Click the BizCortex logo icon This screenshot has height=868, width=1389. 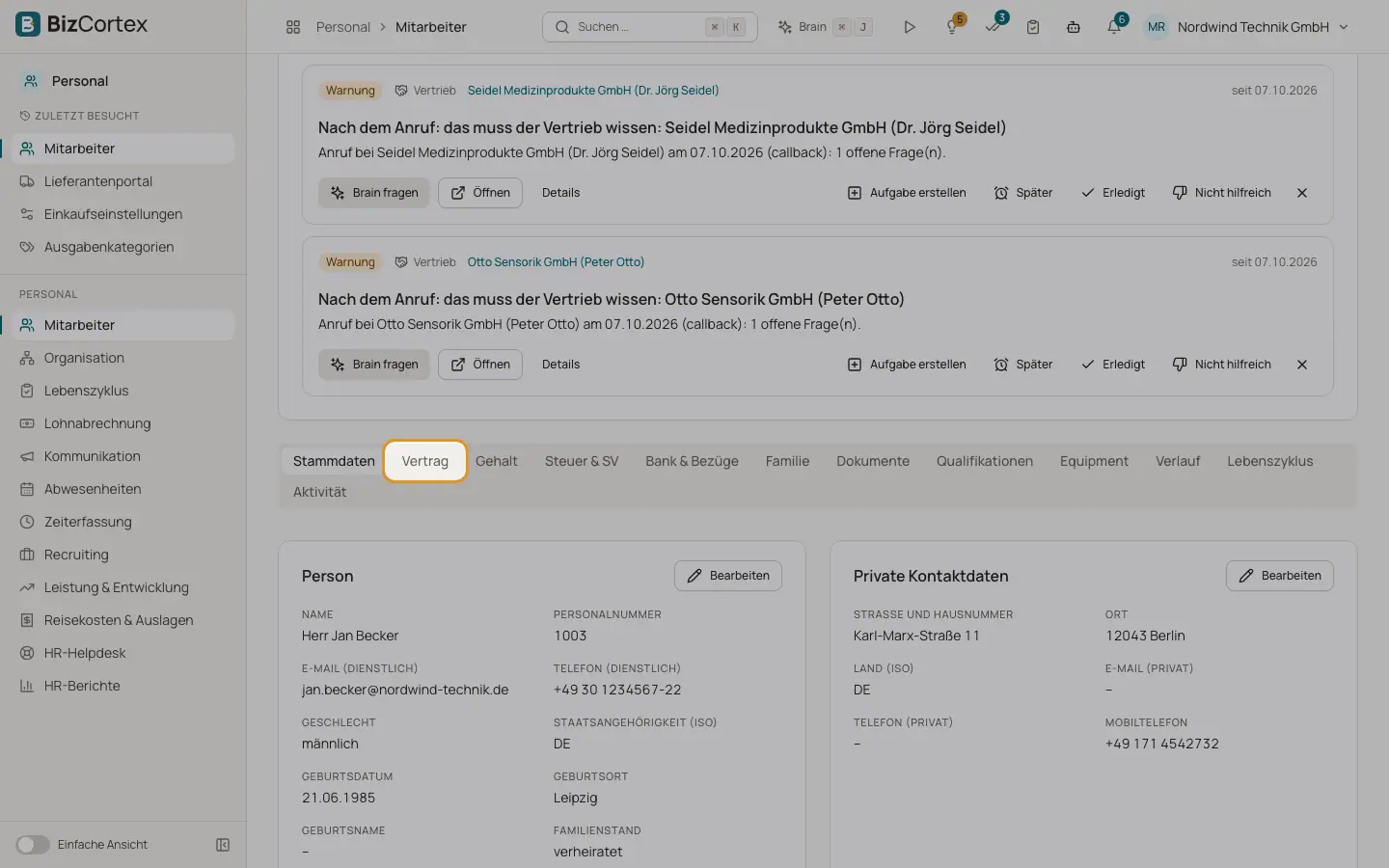[x=28, y=24]
